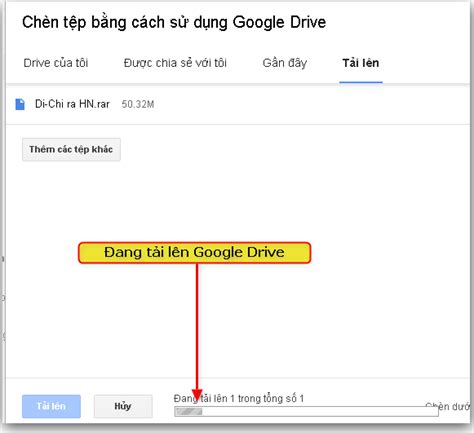Click the yellow Đang tải lên Google Drive callout
Image resolution: width=474 pixels, height=433 pixels.
[x=195, y=253]
